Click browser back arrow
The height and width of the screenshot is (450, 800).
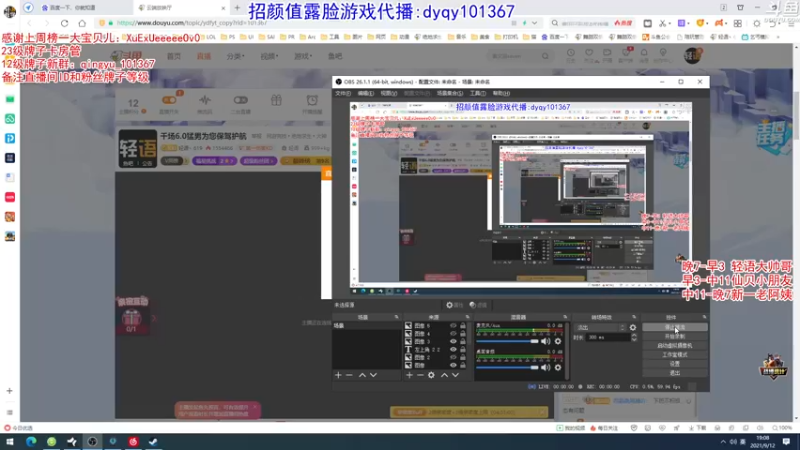coord(29,23)
